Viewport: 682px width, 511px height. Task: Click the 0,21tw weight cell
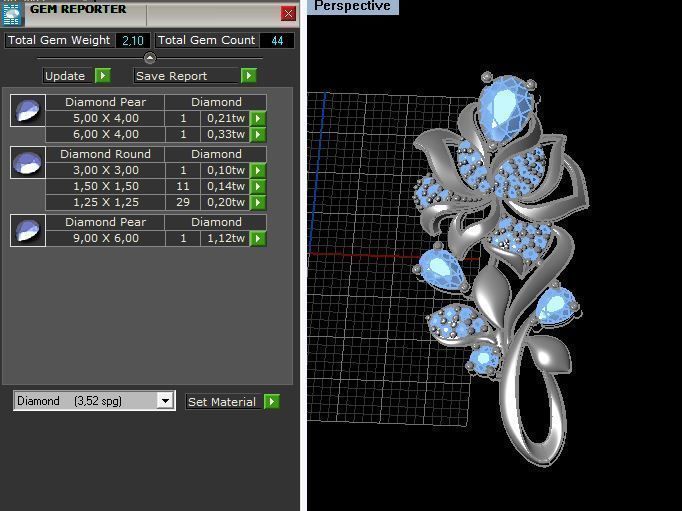point(225,118)
